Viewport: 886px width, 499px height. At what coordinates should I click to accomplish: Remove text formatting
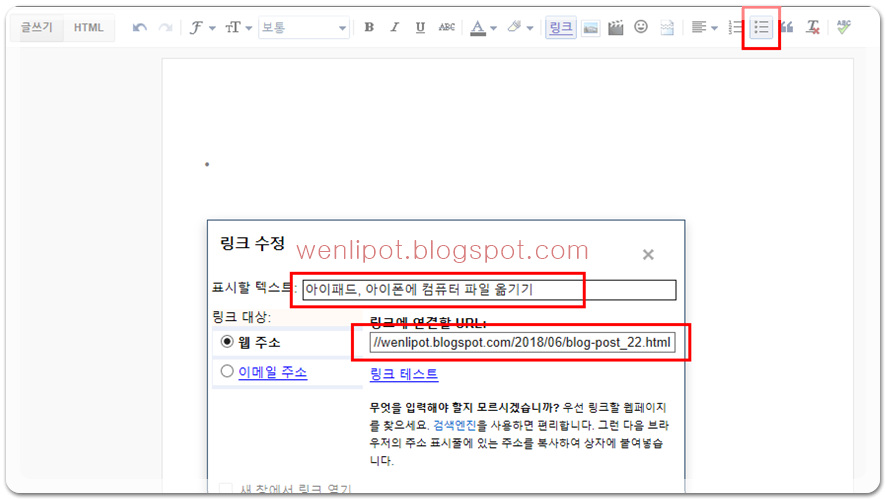[813, 27]
